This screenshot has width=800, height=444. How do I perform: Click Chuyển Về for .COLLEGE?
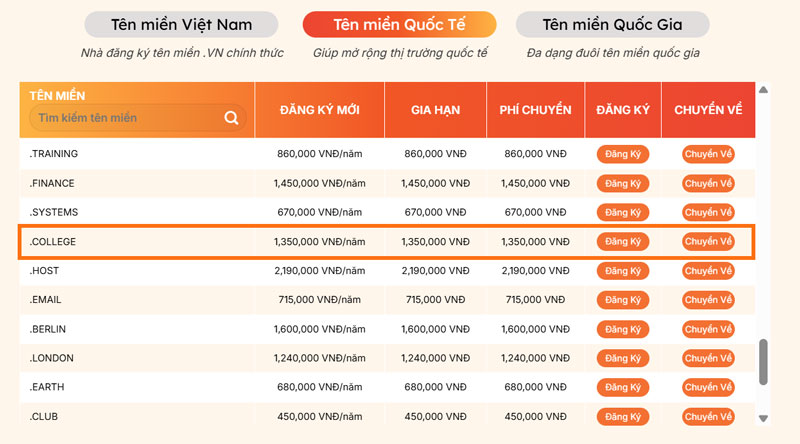pyautogui.click(x=708, y=242)
